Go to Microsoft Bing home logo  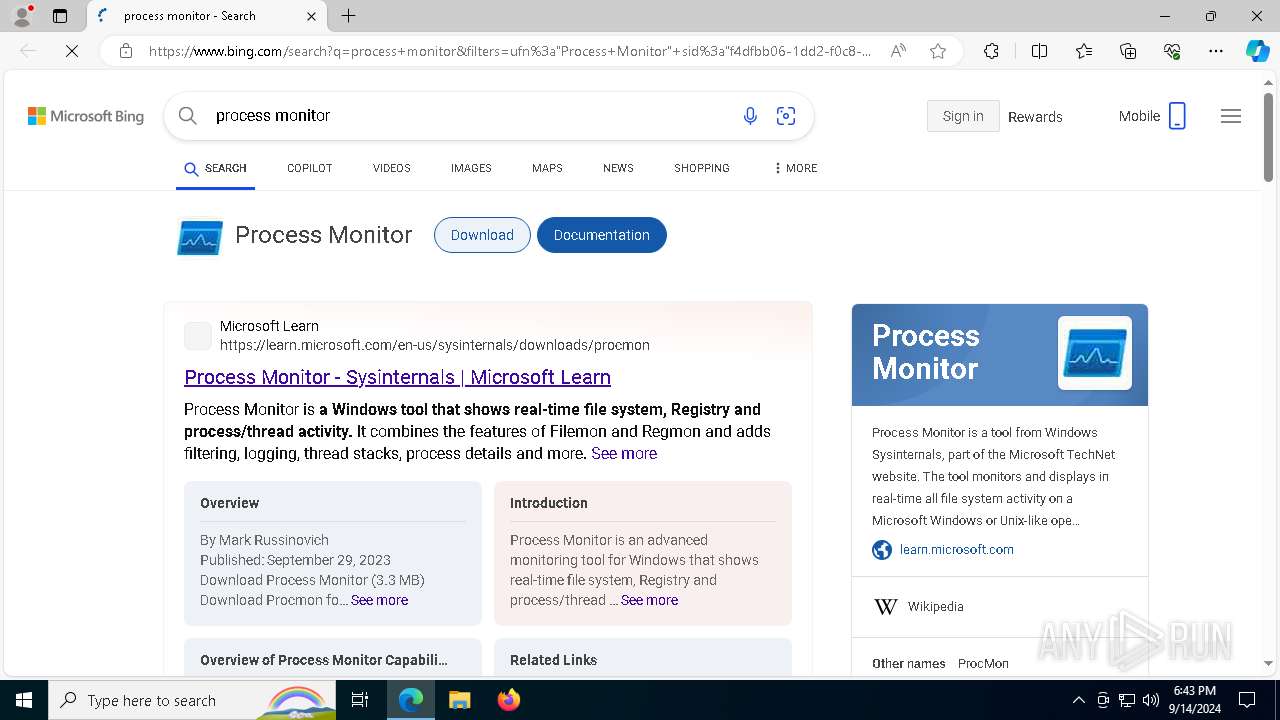86,116
